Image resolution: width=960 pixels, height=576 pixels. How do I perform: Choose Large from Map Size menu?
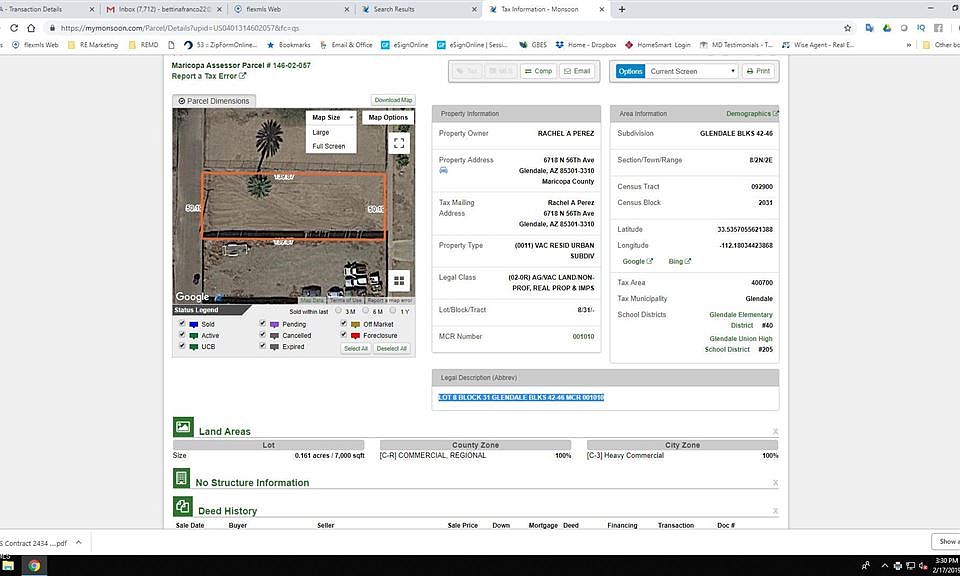[x=321, y=132]
